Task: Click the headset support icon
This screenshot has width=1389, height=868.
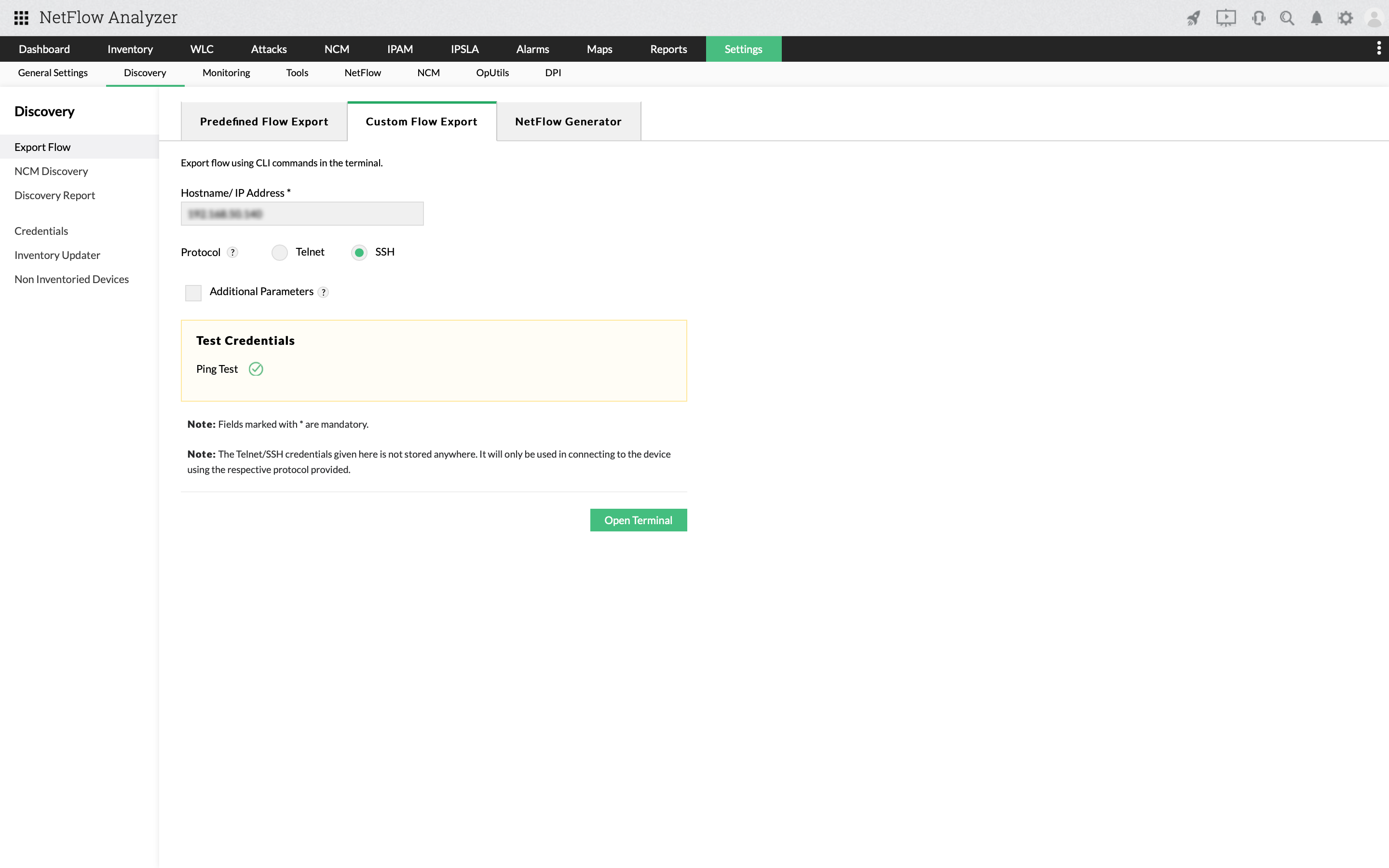Action: pos(1258,18)
